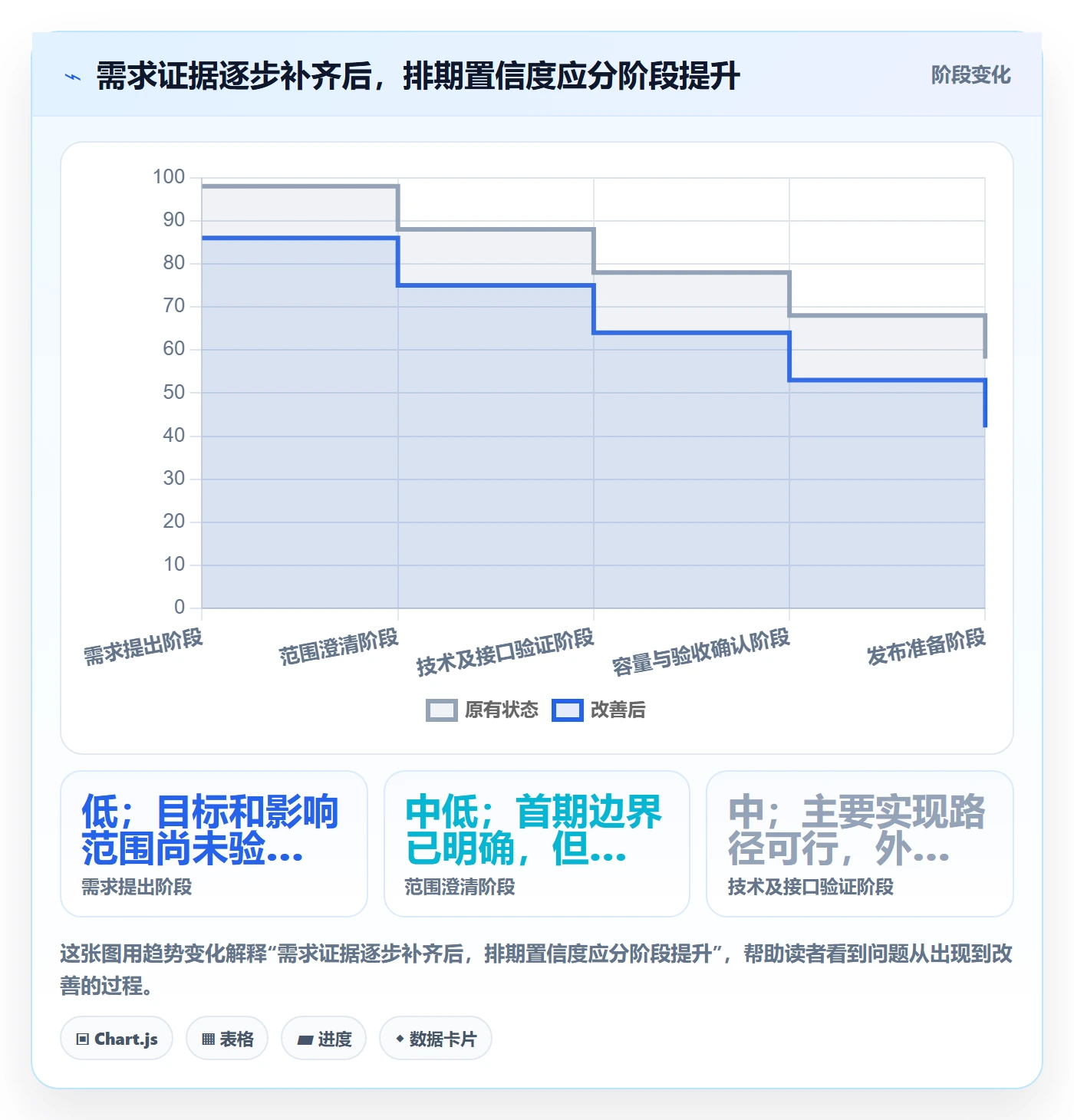1074x1120 pixels.
Task: Click the 0 y-axis tick value
Action: point(180,607)
